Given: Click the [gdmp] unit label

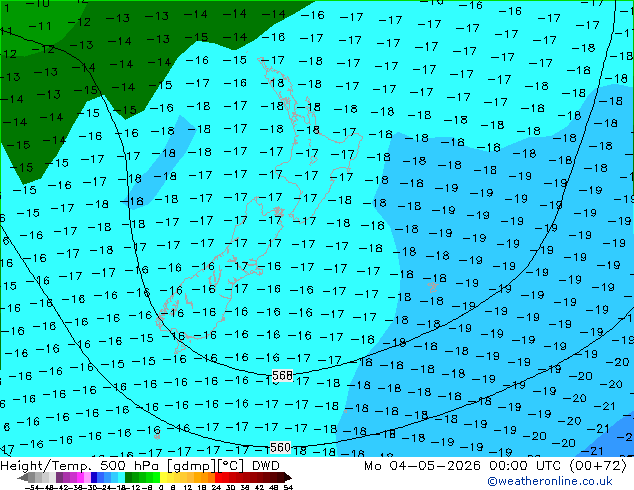Looking at the screenshot, I should [191, 466].
